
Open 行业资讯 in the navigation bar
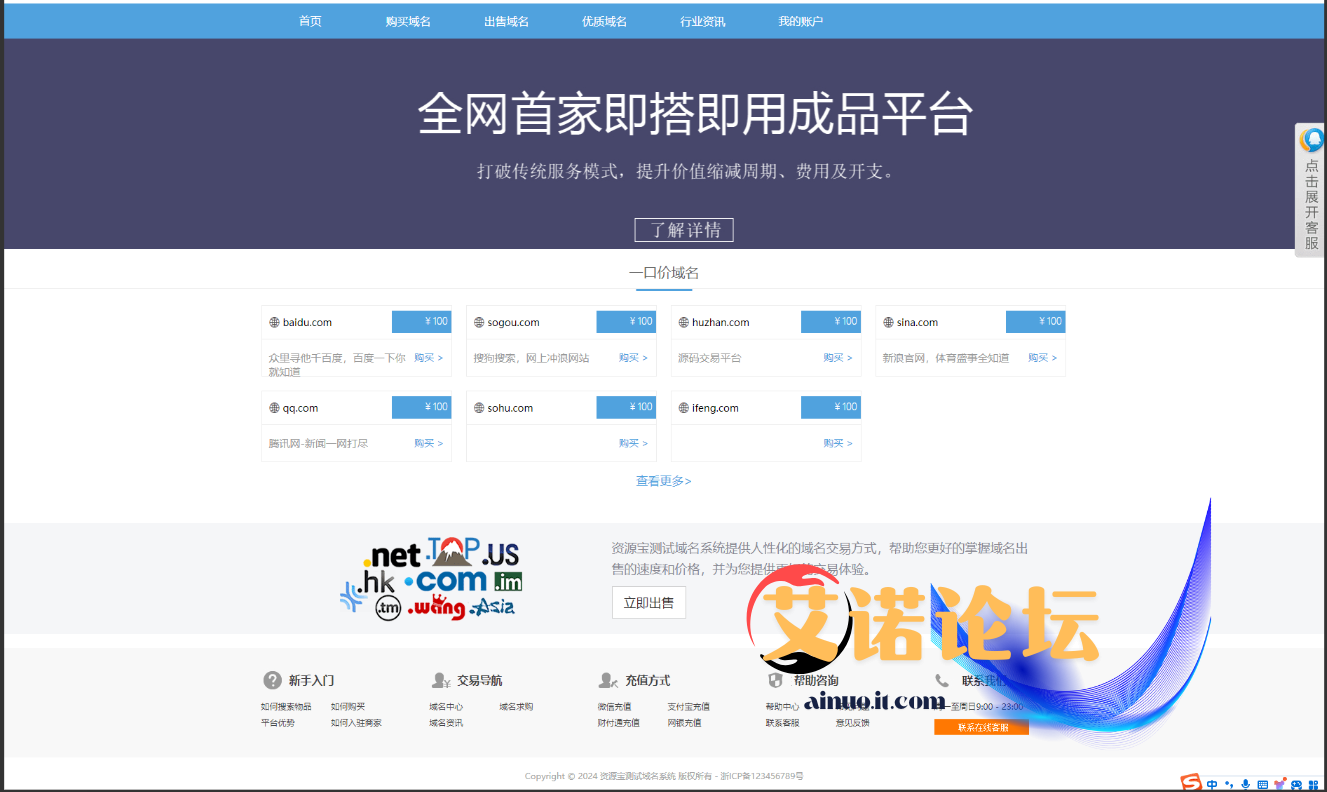click(x=702, y=21)
